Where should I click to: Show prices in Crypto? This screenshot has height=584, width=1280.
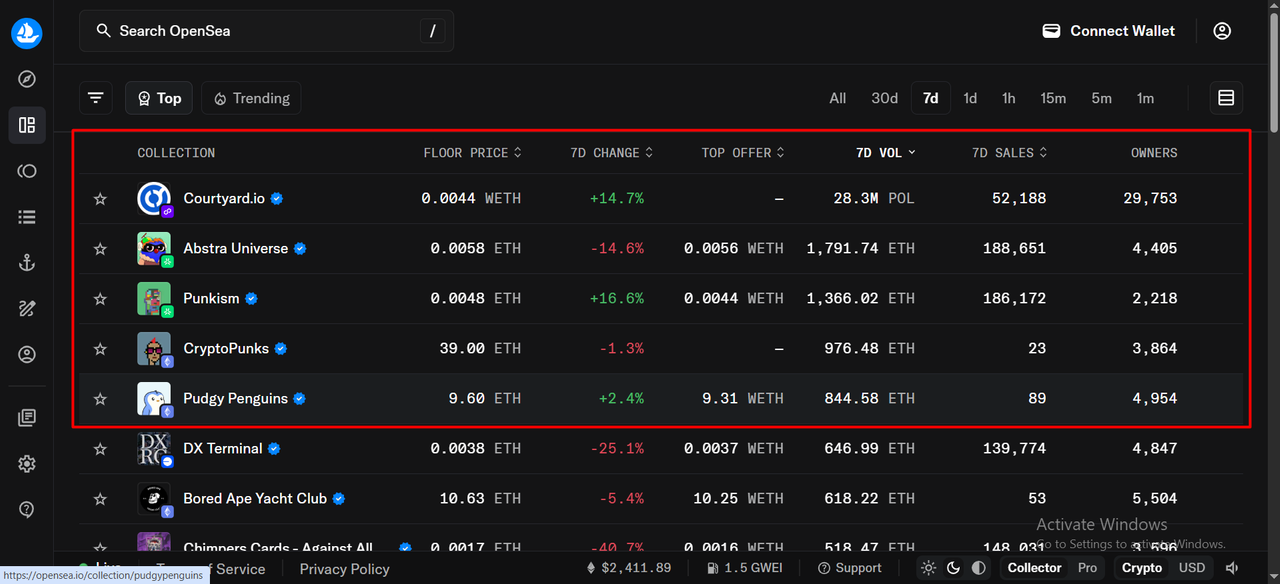coord(1142,568)
